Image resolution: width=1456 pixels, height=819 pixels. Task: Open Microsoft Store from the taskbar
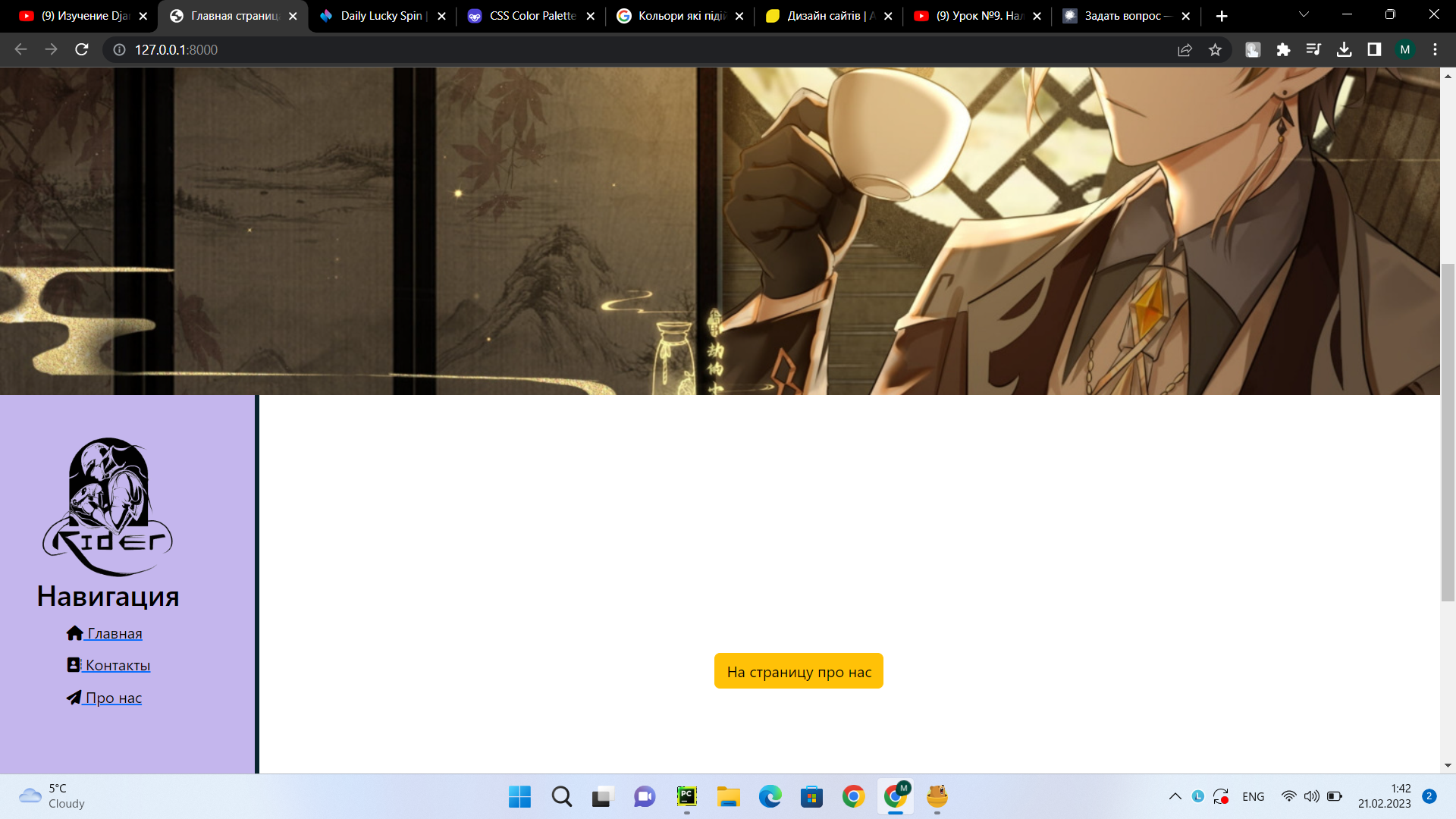pyautogui.click(x=811, y=796)
